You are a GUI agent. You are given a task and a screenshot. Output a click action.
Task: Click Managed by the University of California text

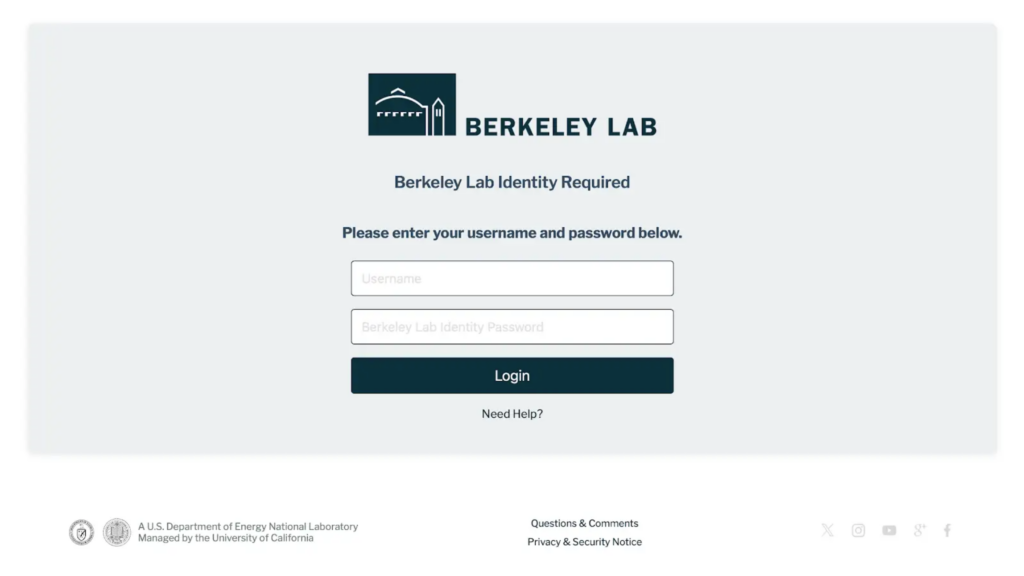point(226,538)
